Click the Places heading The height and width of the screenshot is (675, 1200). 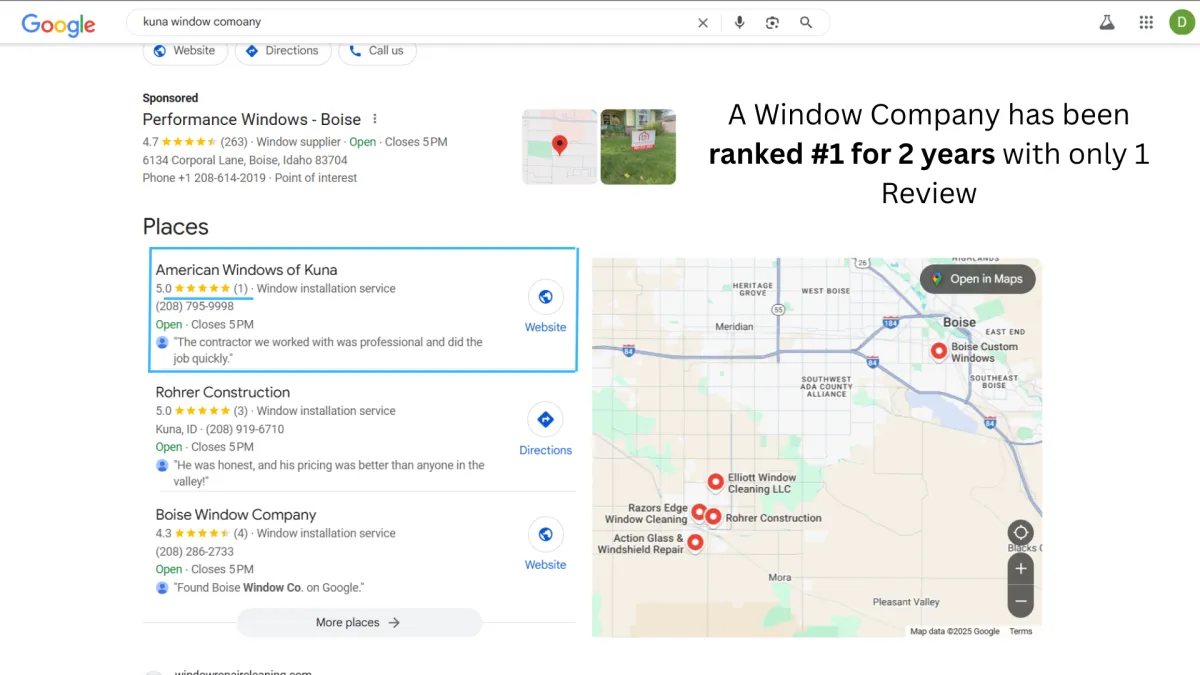pos(176,227)
